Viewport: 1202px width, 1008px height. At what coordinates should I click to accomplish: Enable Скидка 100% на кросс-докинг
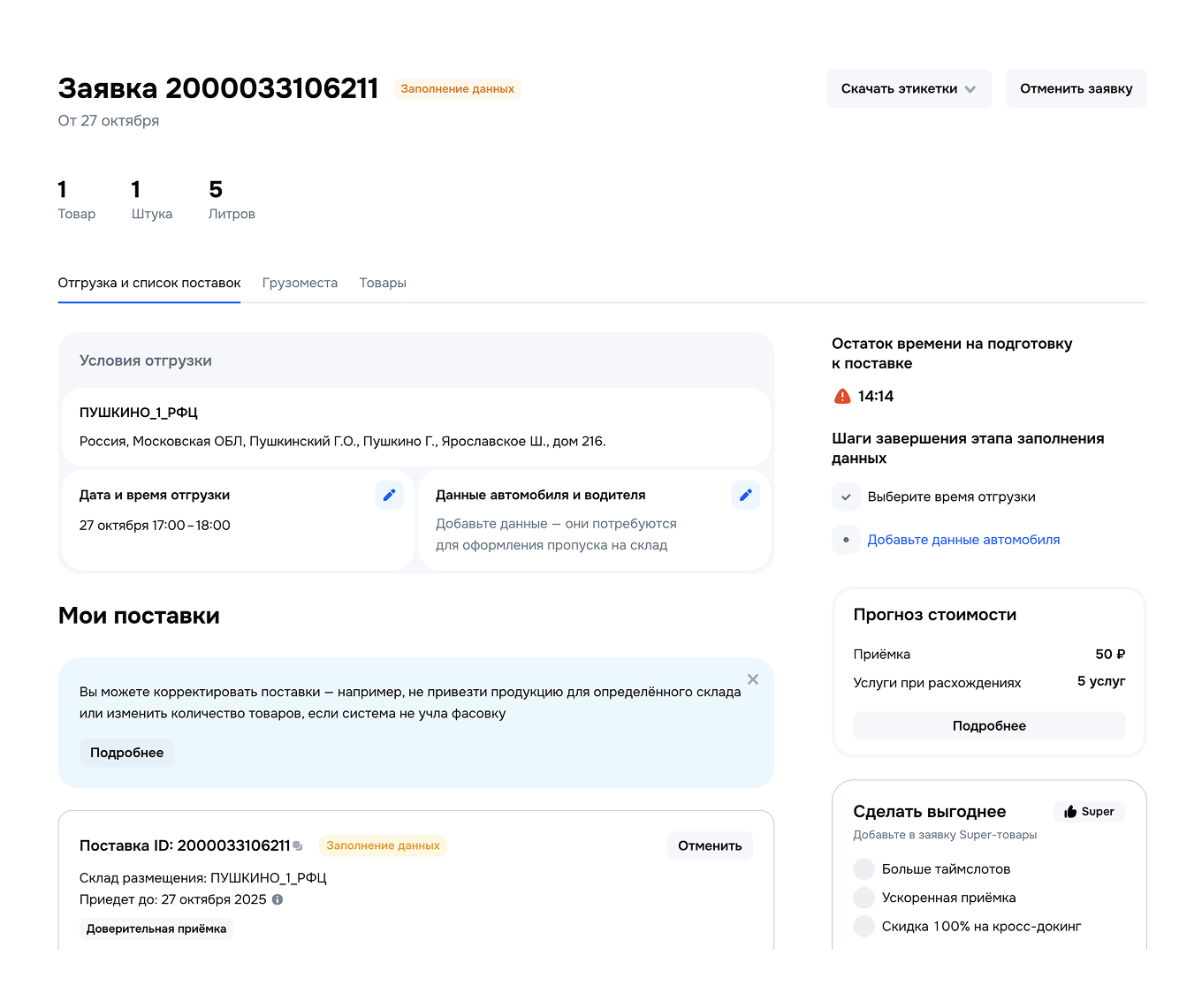pos(863,926)
